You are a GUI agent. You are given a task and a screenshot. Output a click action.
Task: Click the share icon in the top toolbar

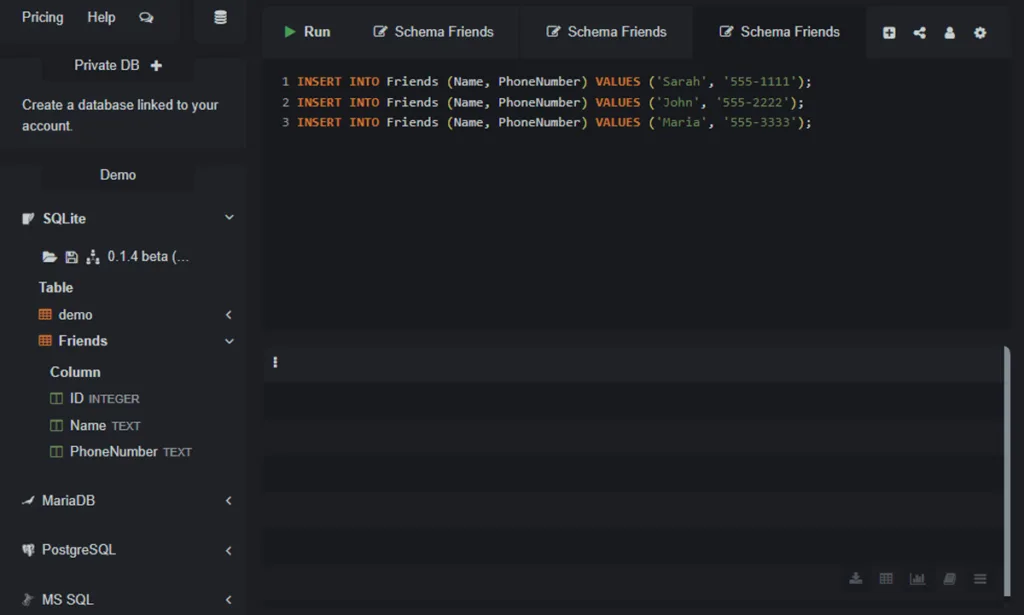pos(919,32)
